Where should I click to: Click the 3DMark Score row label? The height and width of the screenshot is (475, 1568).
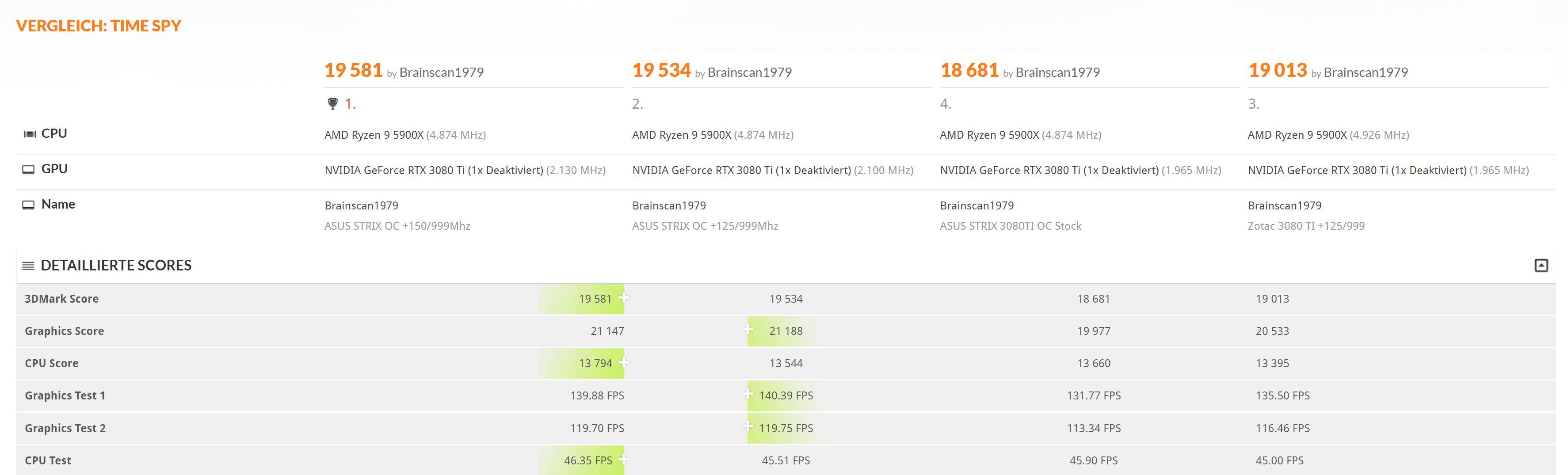(61, 299)
